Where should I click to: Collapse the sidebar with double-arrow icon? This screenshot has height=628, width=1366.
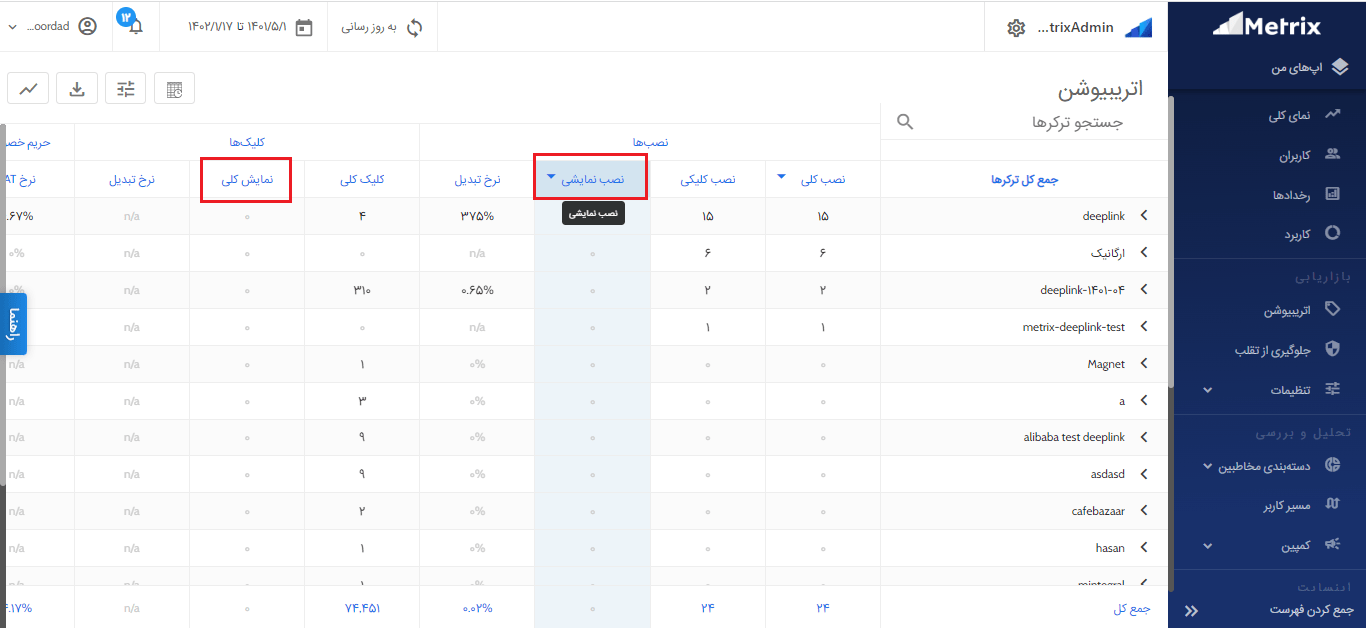[1190, 610]
